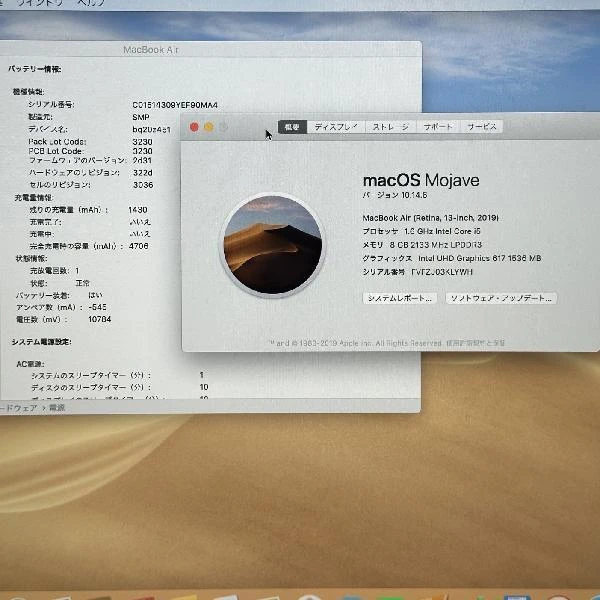Switch to the 概要 tab
Viewport: 600px width, 600px height.
pos(292,127)
